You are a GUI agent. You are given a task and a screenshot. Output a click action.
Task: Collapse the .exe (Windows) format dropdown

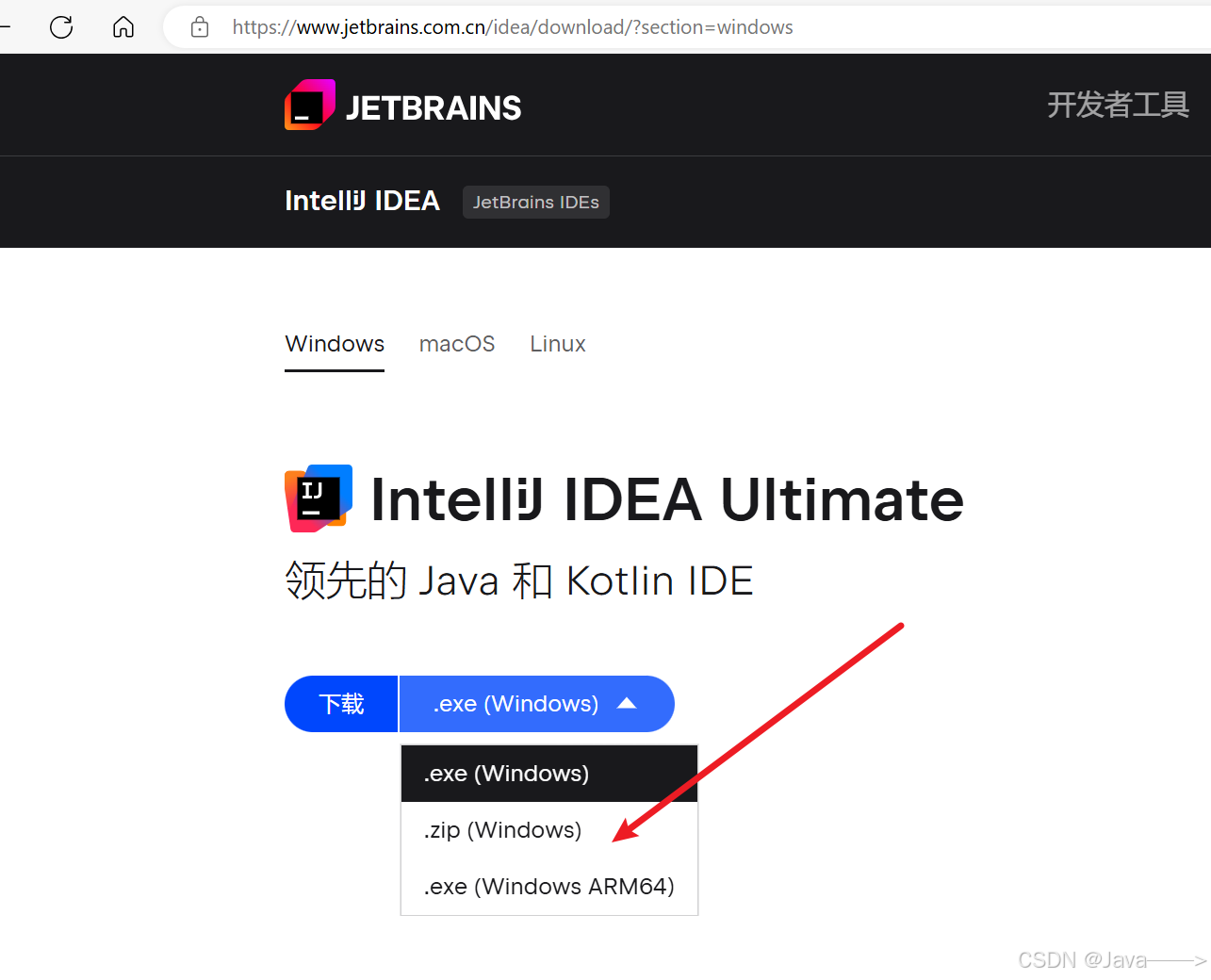pyautogui.click(x=535, y=703)
